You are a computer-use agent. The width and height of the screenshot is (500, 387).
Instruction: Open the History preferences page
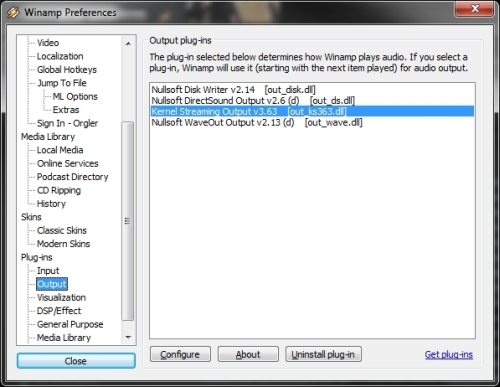(x=51, y=203)
